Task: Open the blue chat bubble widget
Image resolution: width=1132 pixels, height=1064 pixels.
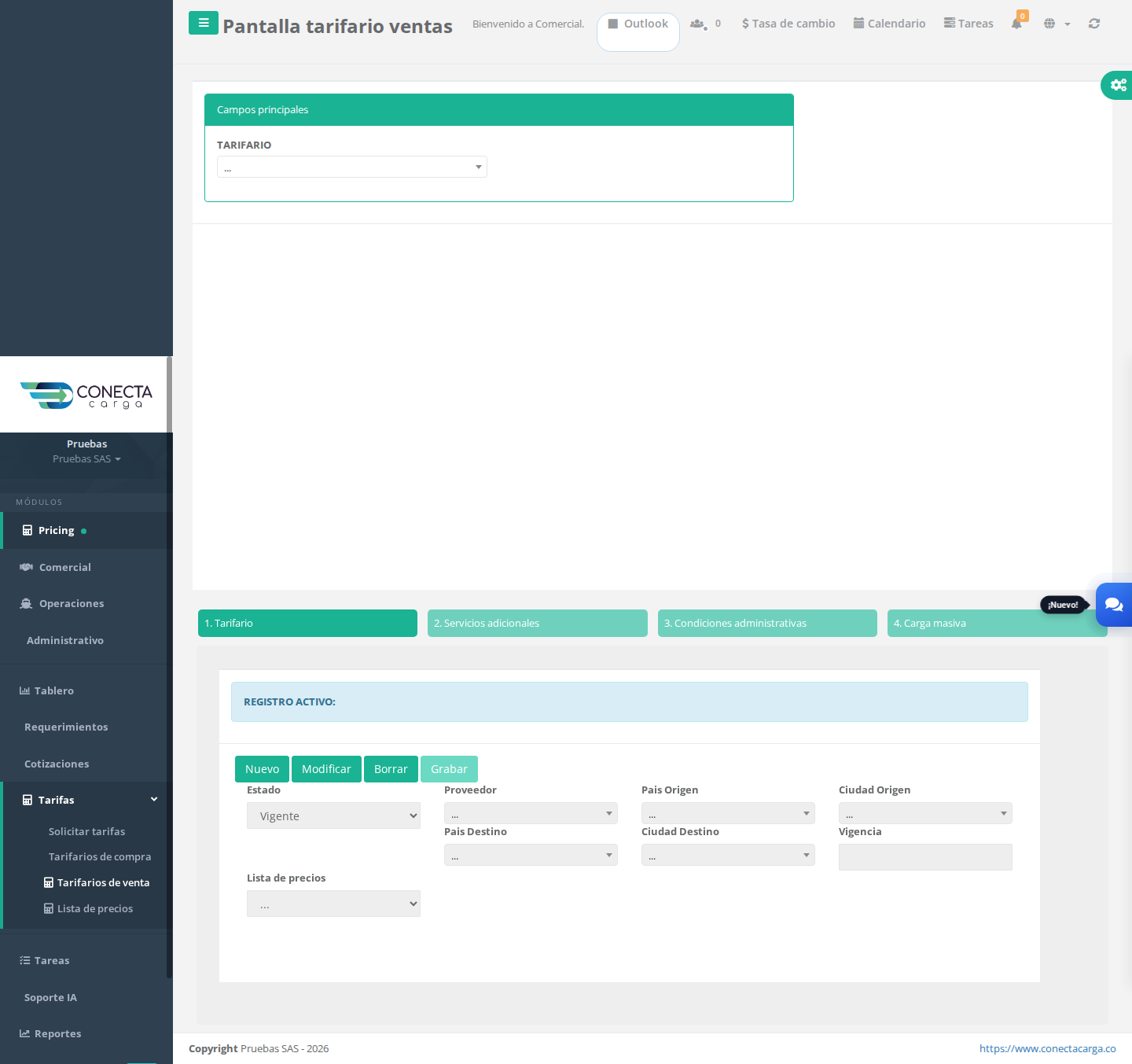Action: click(1114, 604)
